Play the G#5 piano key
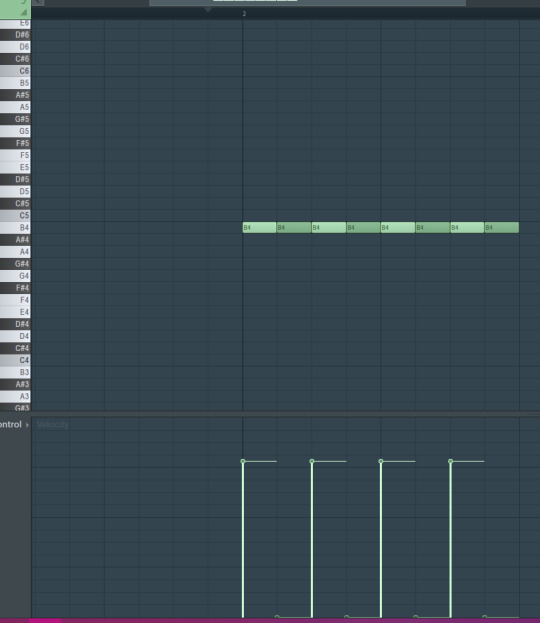The height and width of the screenshot is (623, 540). point(15,119)
